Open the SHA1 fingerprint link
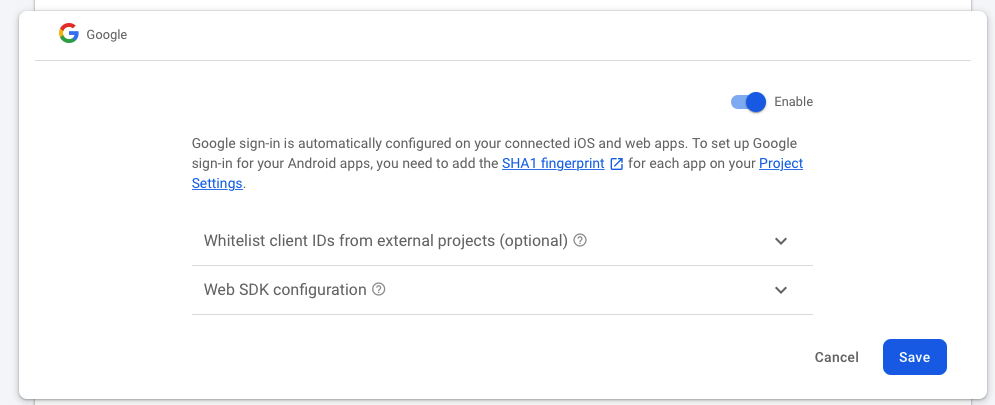The image size is (995, 405). pyautogui.click(x=553, y=164)
